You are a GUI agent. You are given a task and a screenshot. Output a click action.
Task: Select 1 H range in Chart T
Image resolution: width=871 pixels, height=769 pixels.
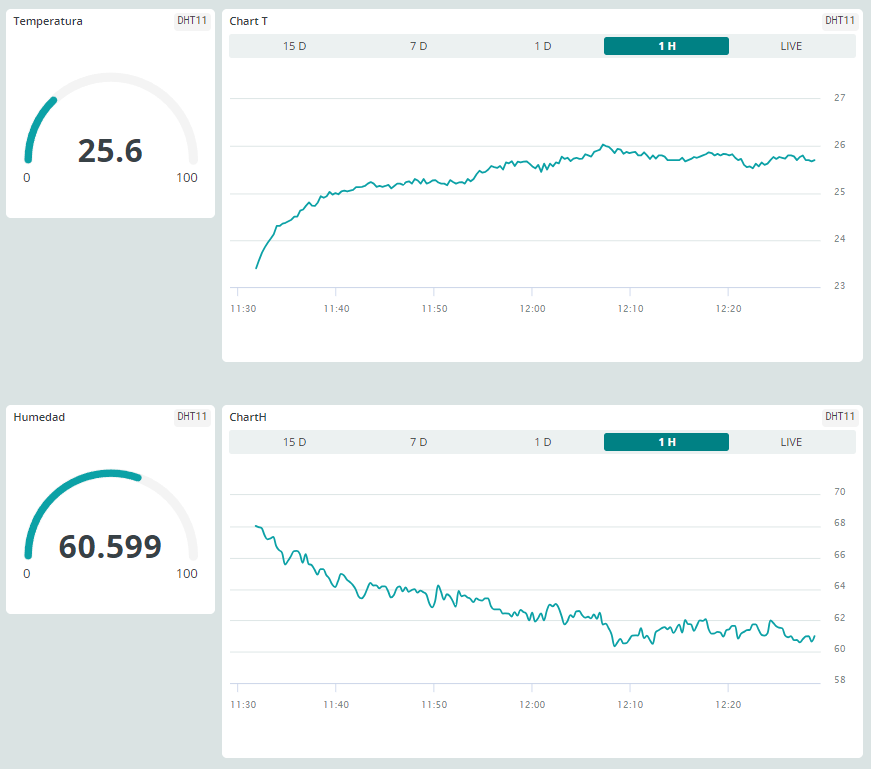tap(667, 46)
